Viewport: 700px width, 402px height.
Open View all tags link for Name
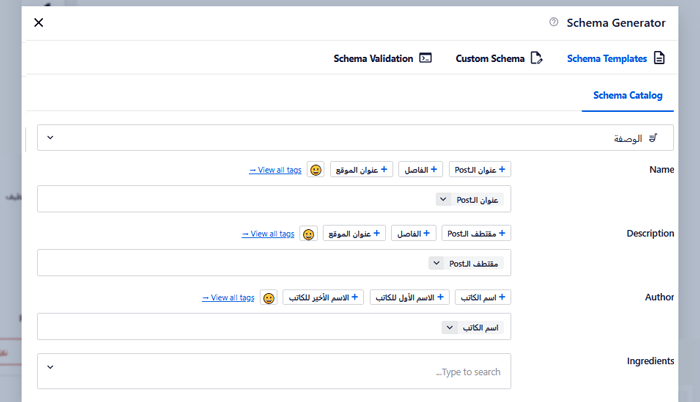(275, 170)
